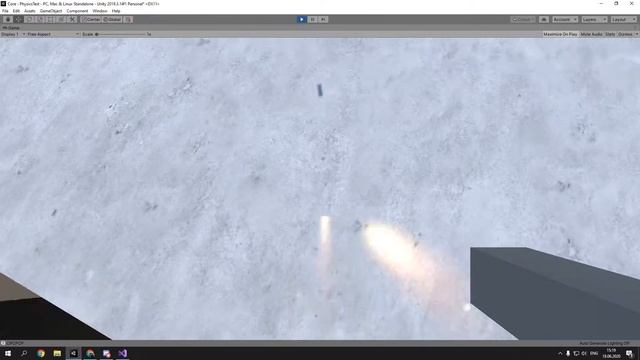Select the Rect transform tool
Viewport: 640px width, 360px height.
51,19
